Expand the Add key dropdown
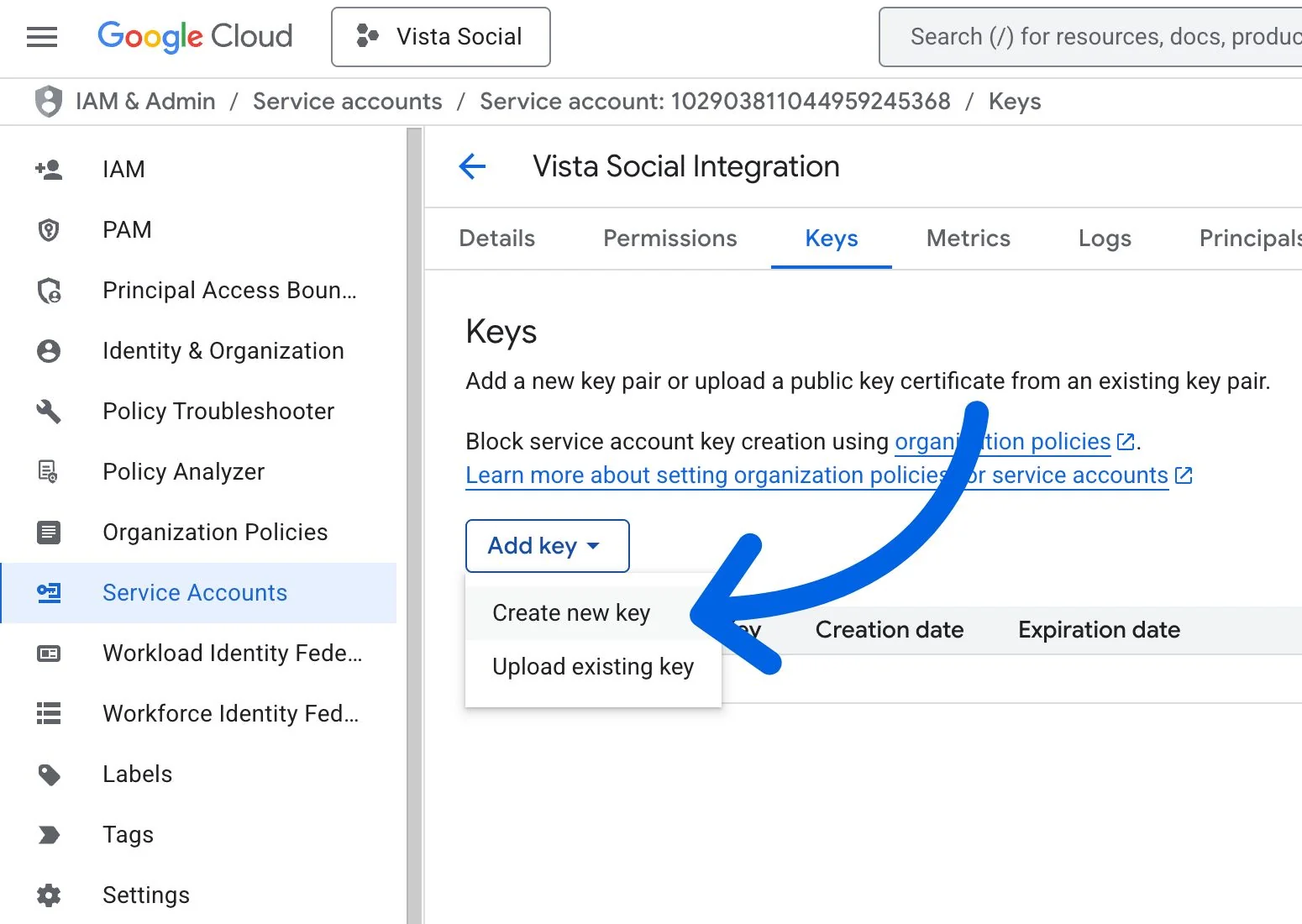Viewport: 1302px width, 924px height. pos(548,546)
